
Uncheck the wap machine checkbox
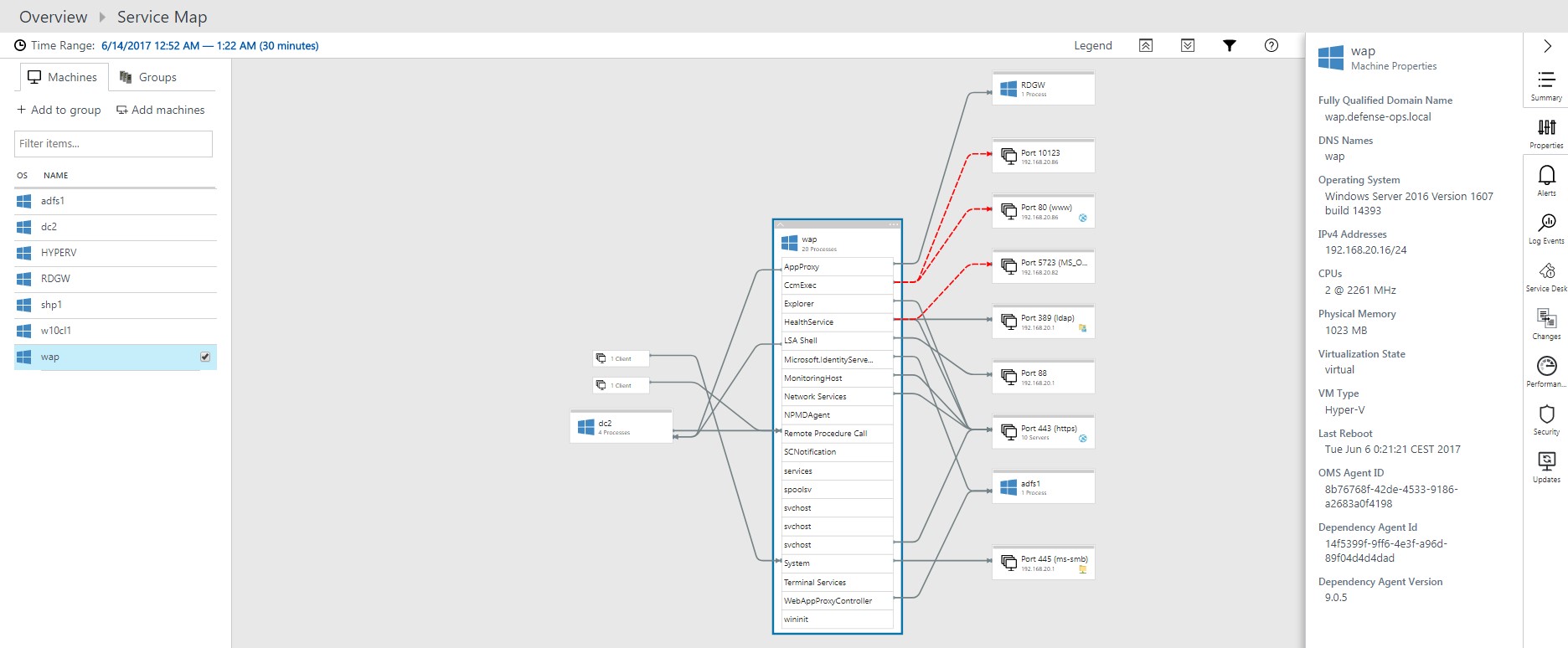tap(205, 357)
